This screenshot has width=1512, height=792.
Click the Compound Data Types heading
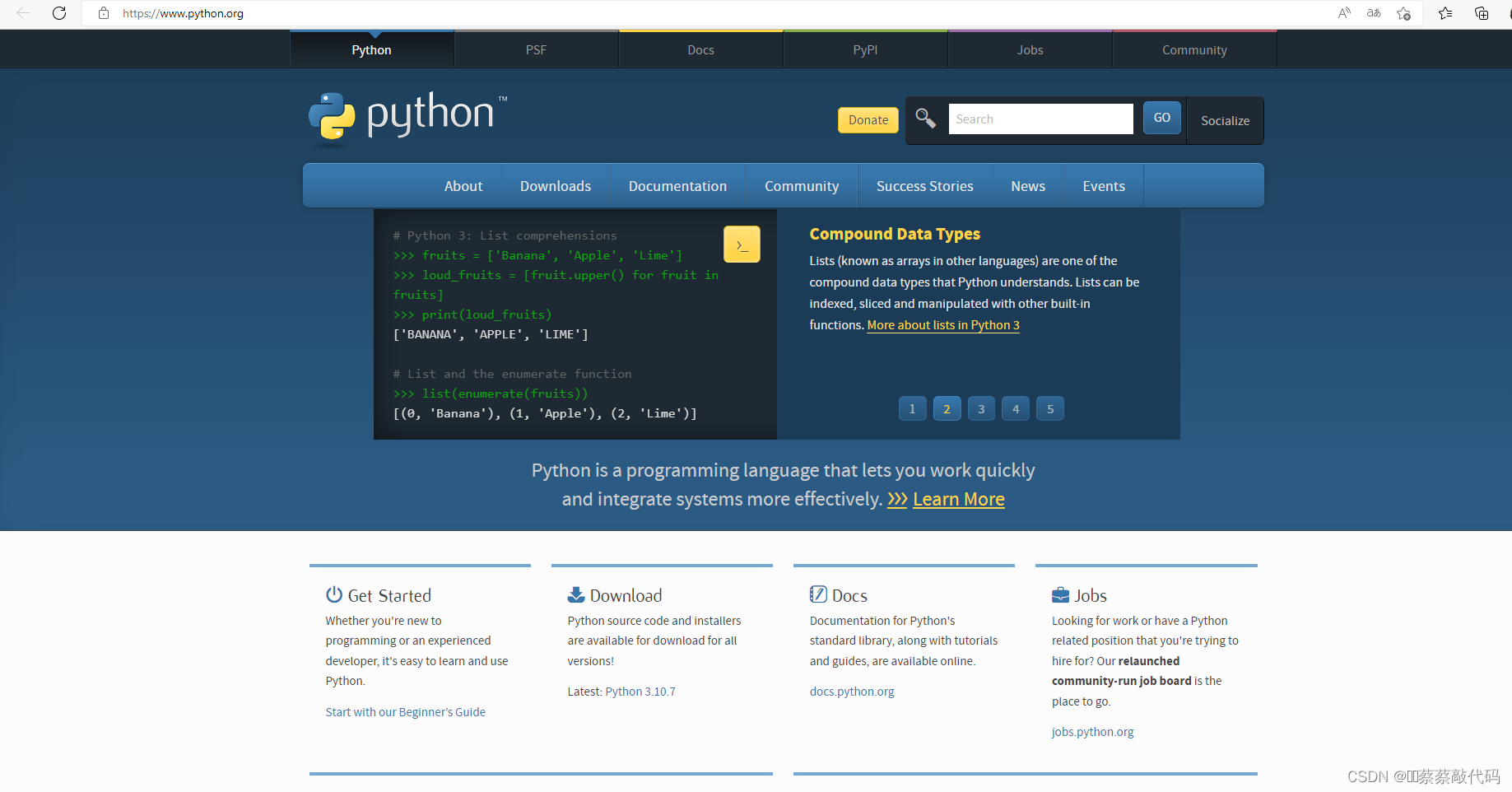895,234
